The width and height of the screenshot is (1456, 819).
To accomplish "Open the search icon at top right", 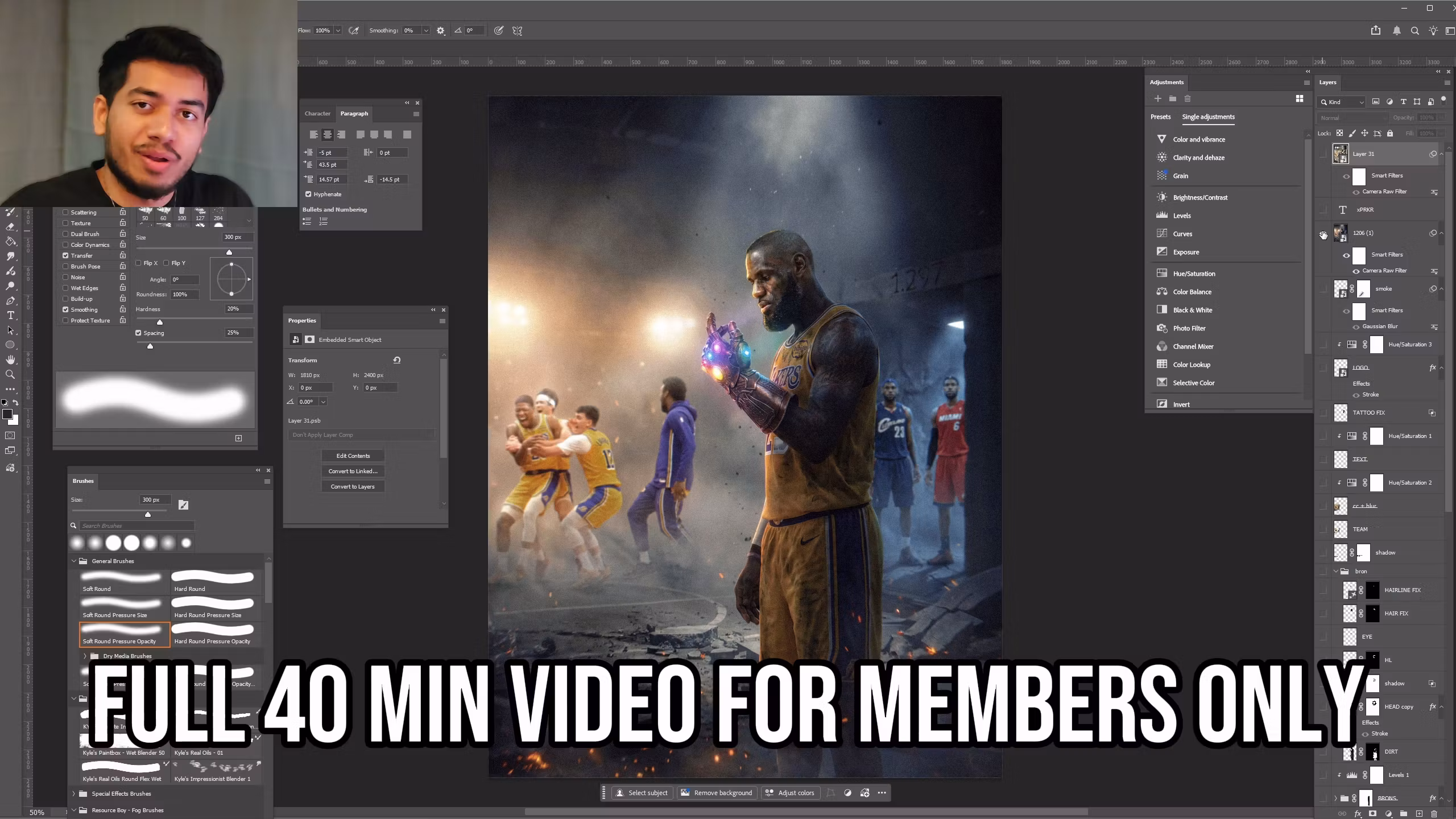I will pyautogui.click(x=1414, y=31).
